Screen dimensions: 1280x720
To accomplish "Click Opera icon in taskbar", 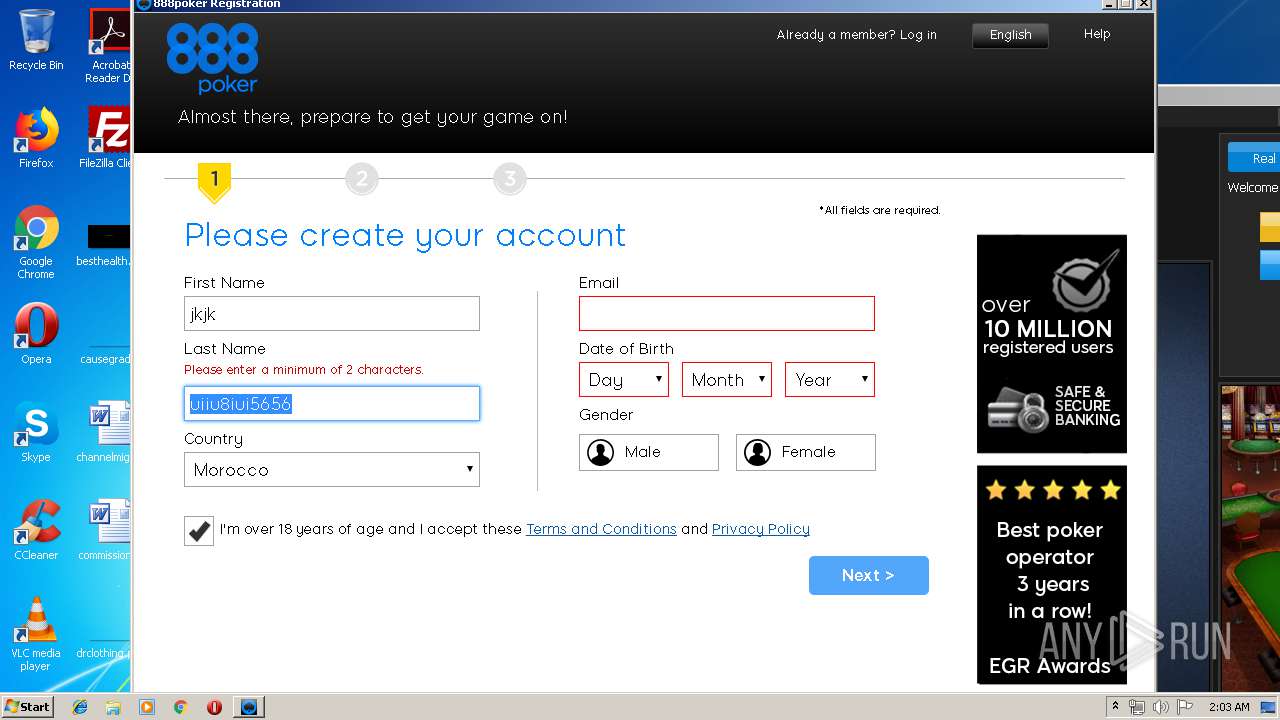I will click(214, 707).
